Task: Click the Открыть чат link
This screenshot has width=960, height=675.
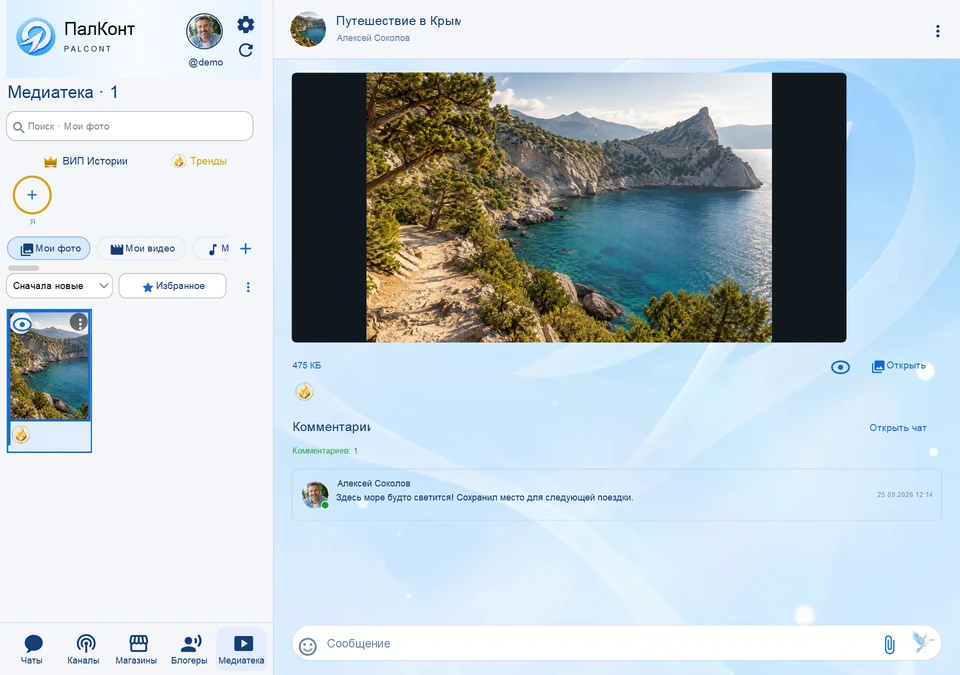Action: pyautogui.click(x=898, y=428)
